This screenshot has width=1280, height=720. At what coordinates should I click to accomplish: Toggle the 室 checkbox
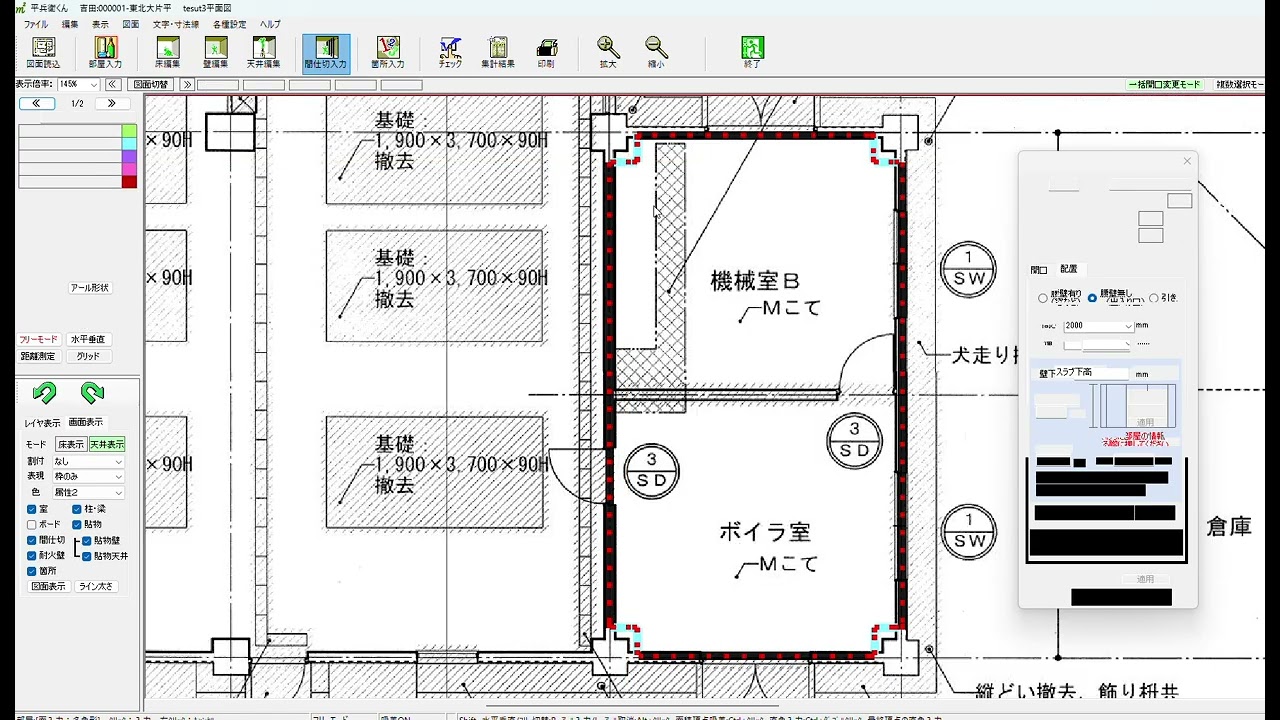(32, 510)
